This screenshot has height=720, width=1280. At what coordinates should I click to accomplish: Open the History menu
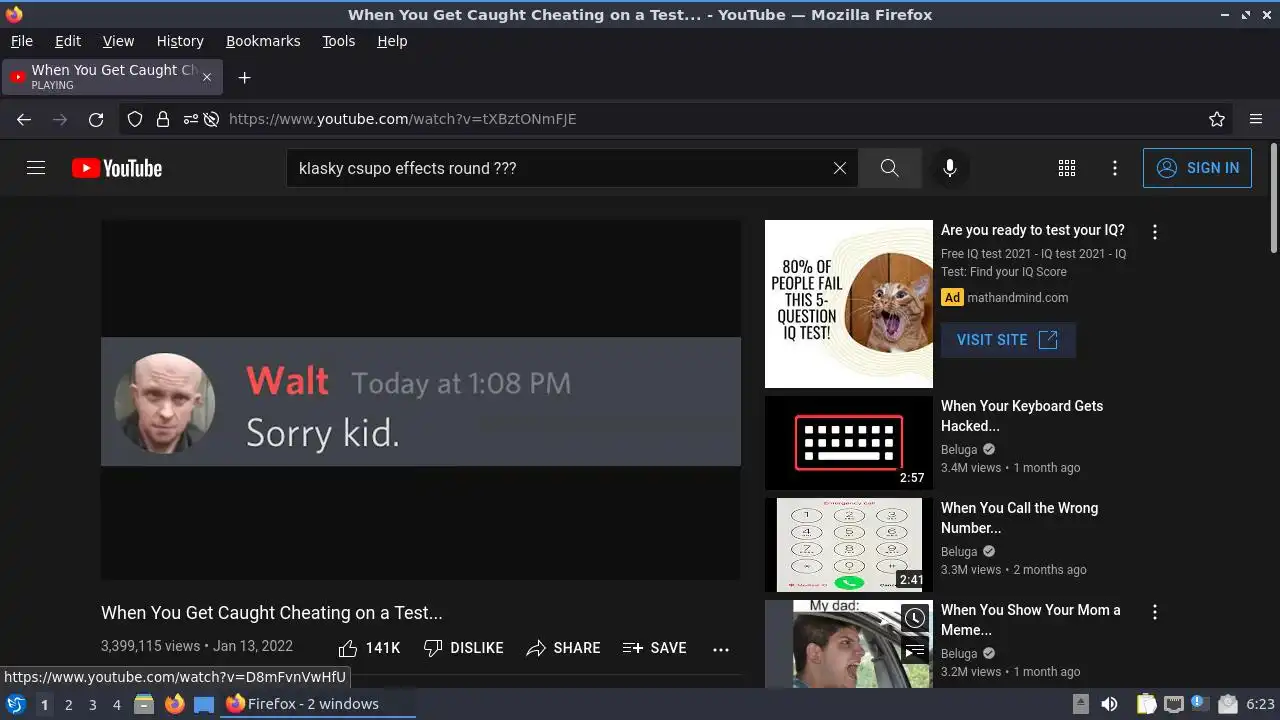[180, 41]
